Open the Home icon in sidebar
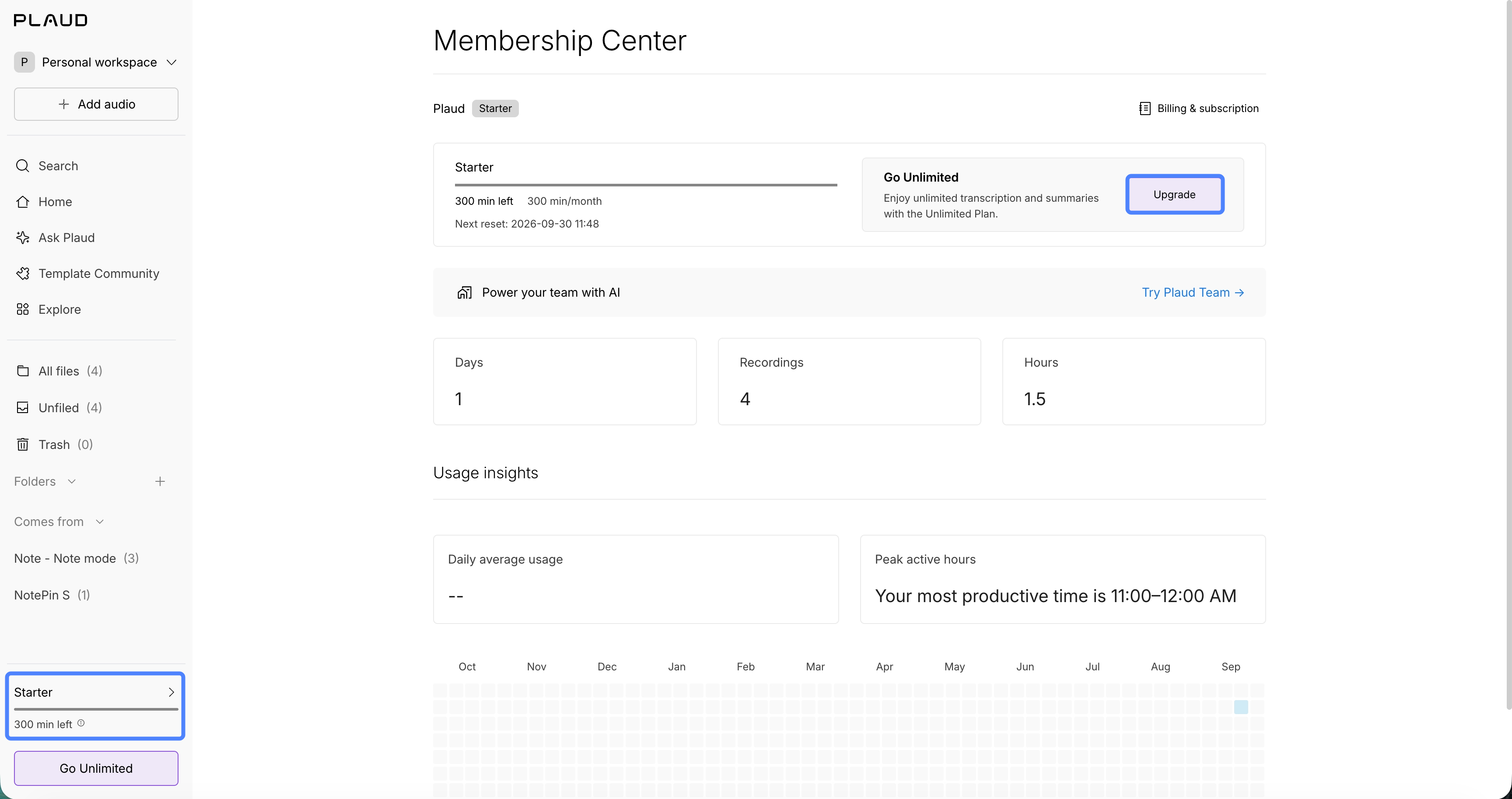 pos(22,202)
